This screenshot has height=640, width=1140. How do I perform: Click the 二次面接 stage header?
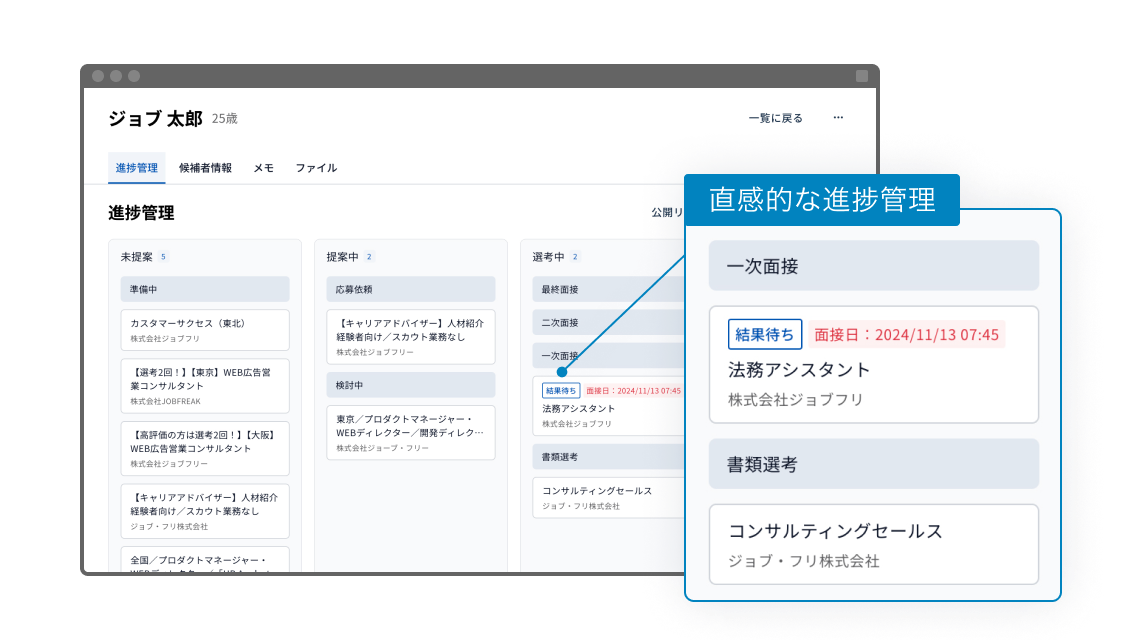pos(609,322)
